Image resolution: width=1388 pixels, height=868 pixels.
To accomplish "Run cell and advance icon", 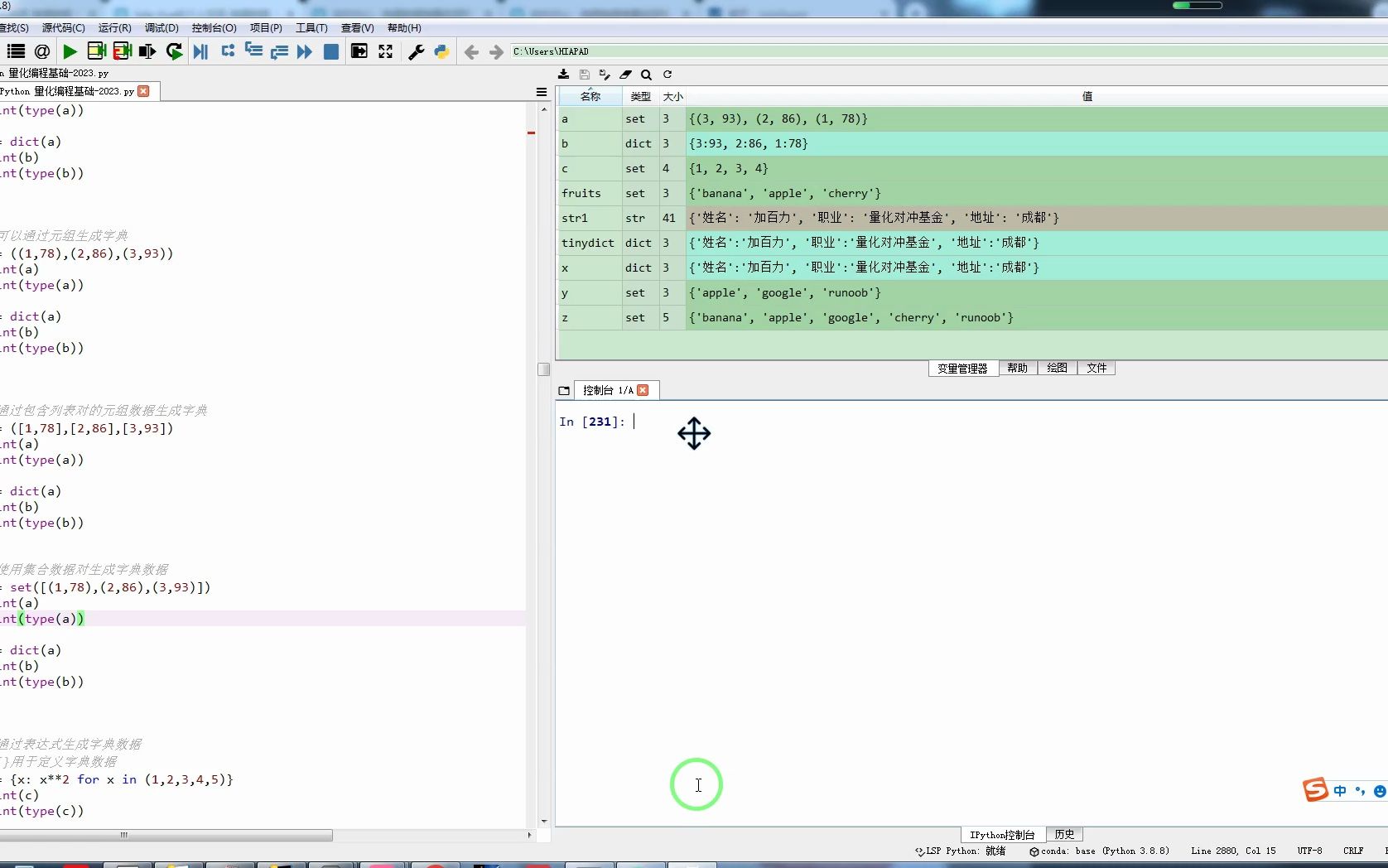I will (123, 51).
